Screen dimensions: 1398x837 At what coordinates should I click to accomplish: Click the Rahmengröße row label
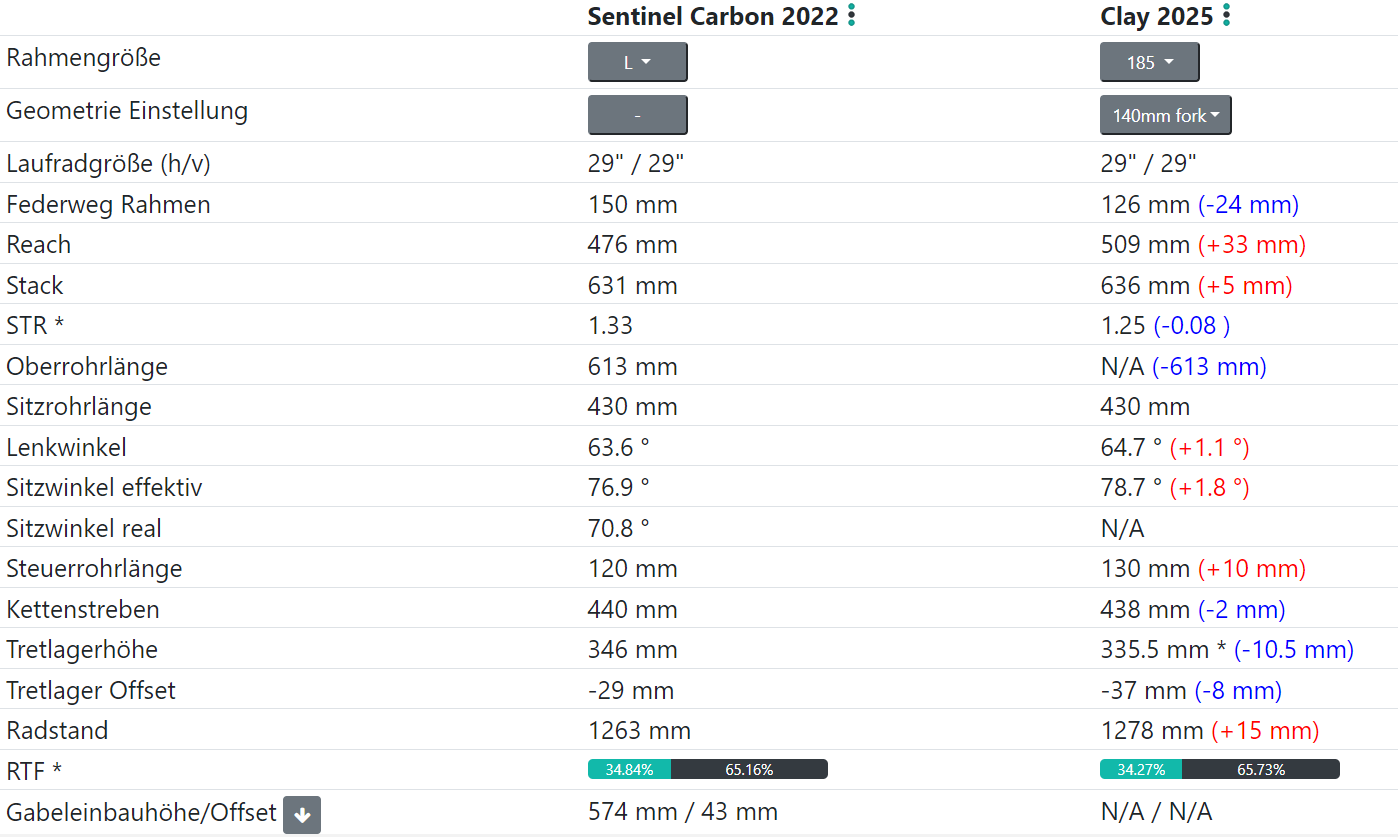point(83,58)
